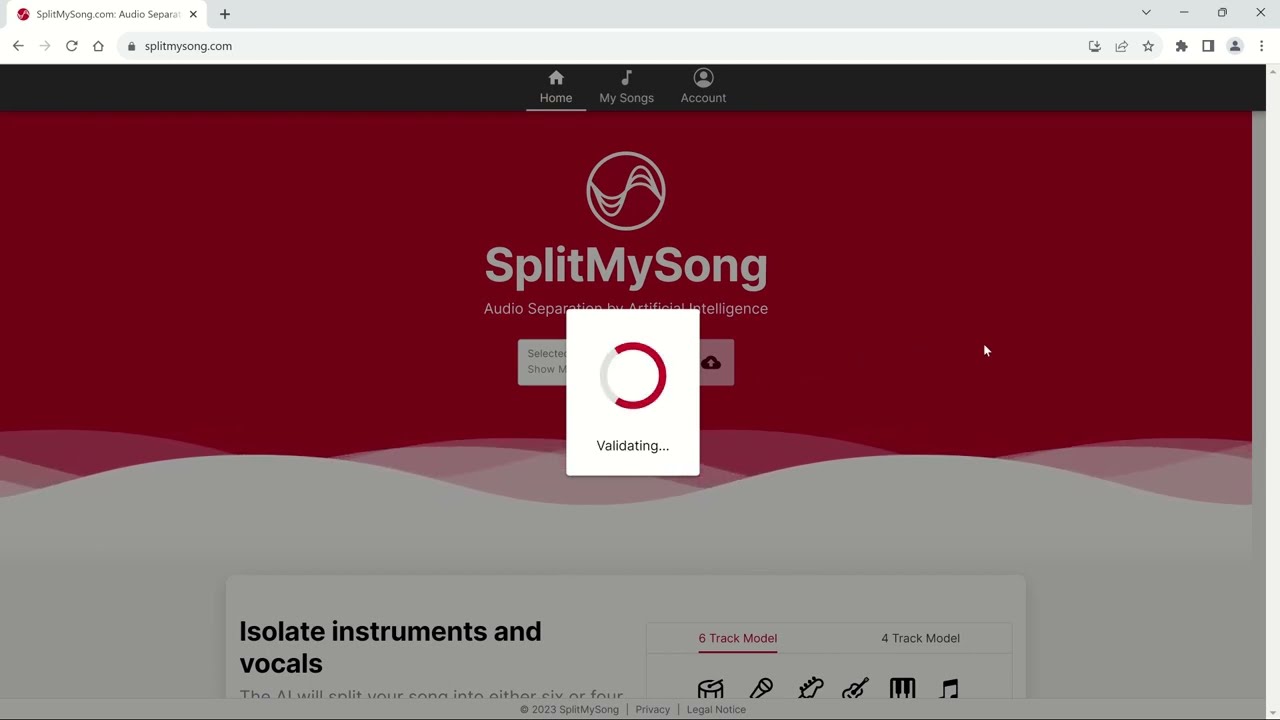Viewport: 1280px width, 720px height.
Task: Open the Legal Notice link
Action: click(716, 709)
